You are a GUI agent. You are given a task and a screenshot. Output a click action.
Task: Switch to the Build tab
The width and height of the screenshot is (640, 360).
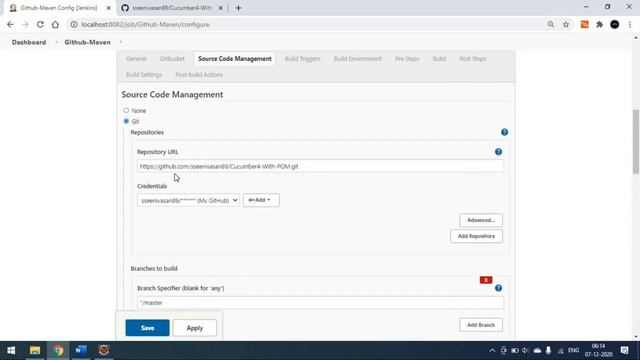point(439,59)
